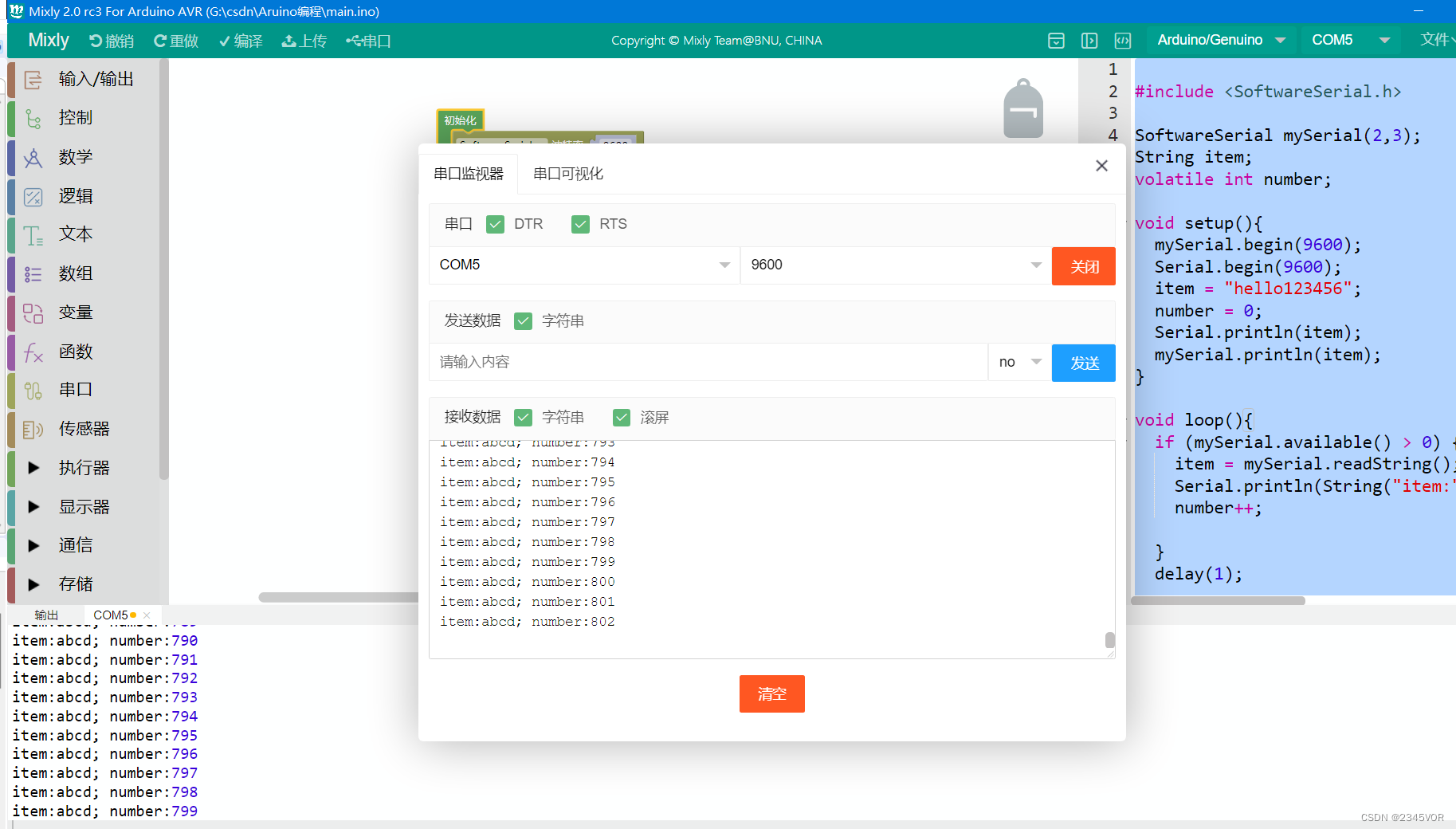Switch to the 输出 output tab
Viewport: 1456px width, 829px height.
[46, 615]
